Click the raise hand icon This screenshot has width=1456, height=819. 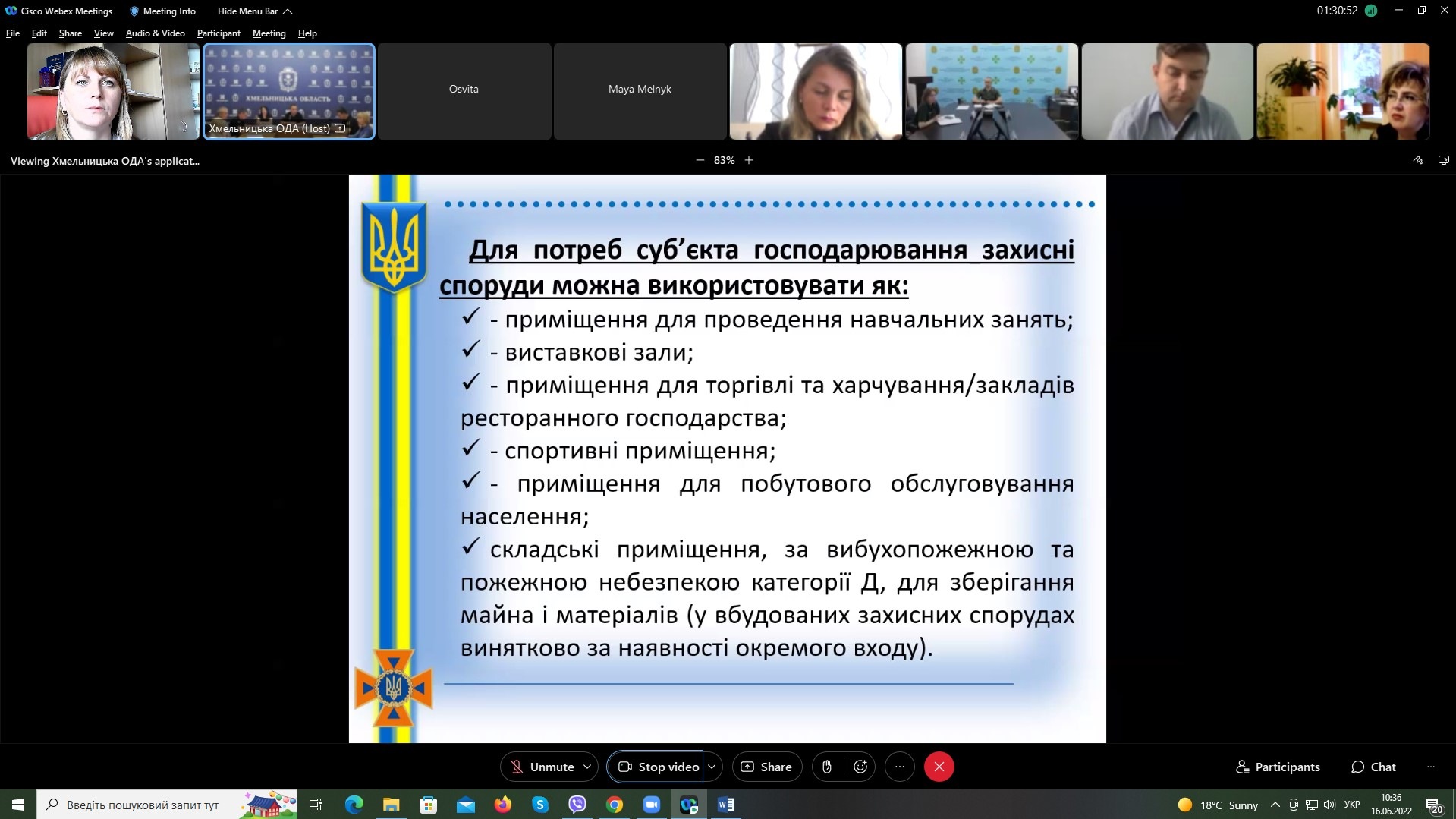point(827,767)
